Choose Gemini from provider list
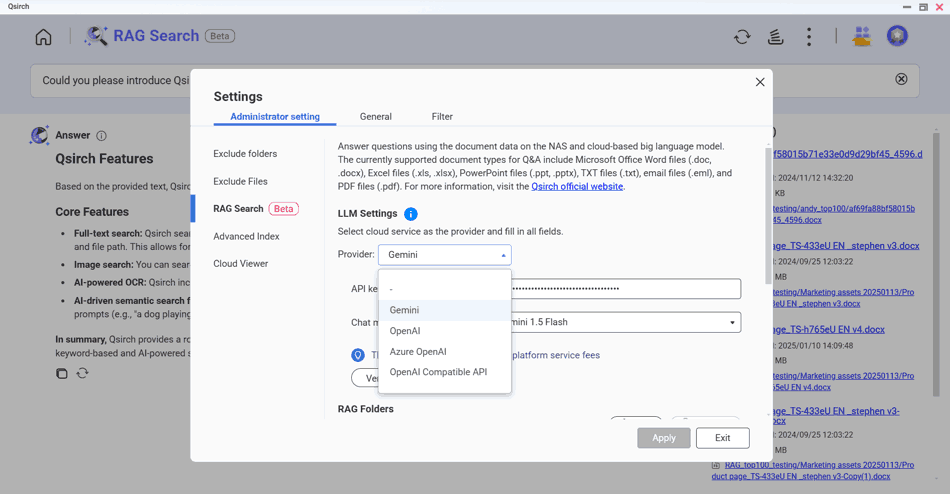950x494 pixels. pyautogui.click(x=445, y=310)
